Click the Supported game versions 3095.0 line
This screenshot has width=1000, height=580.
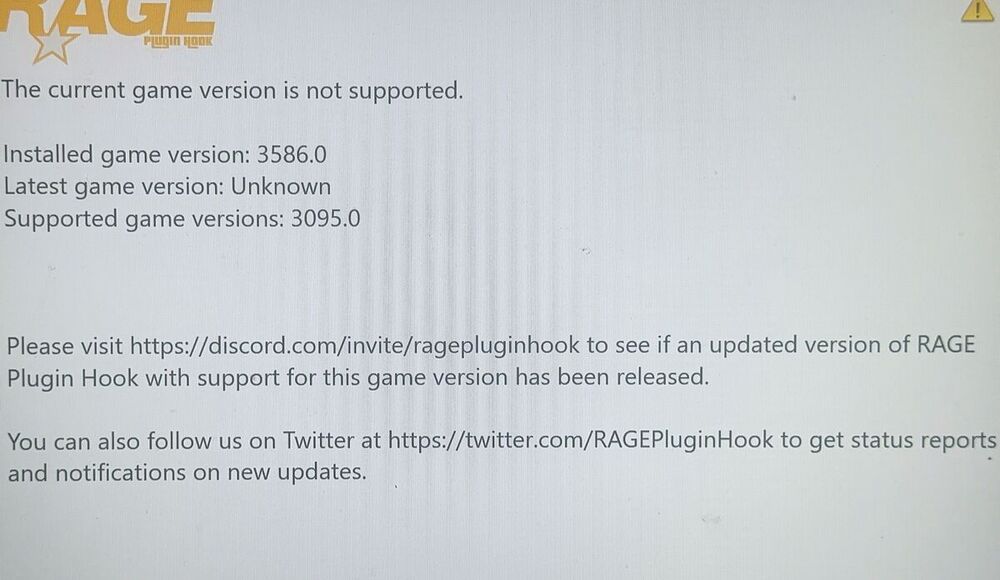pos(182,219)
